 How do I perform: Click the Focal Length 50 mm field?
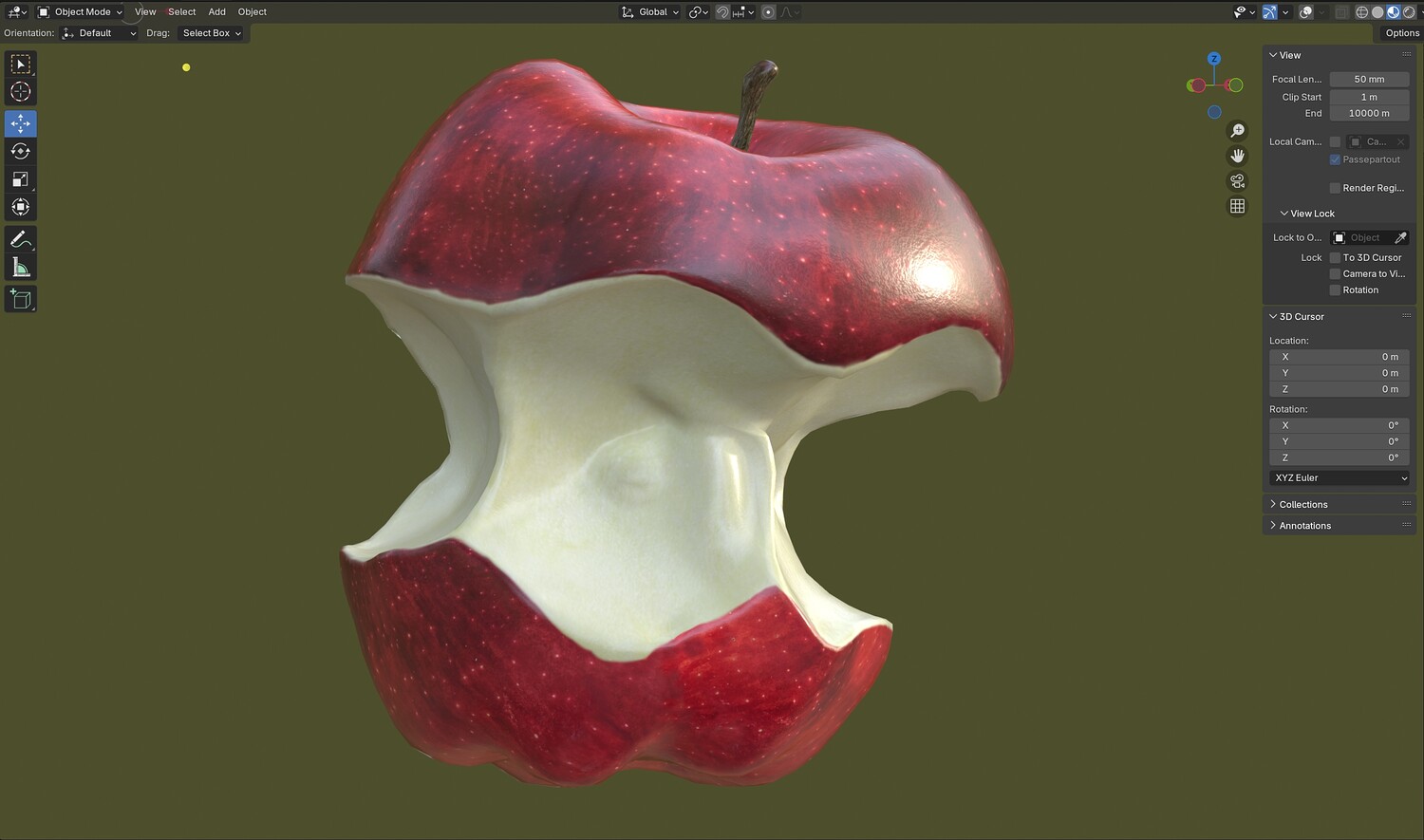tap(1369, 79)
